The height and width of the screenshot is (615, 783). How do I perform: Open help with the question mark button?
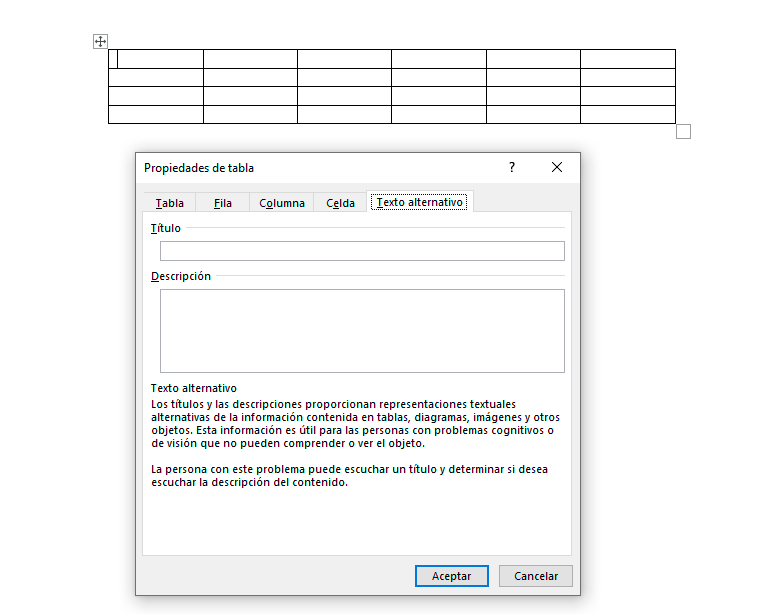512,168
